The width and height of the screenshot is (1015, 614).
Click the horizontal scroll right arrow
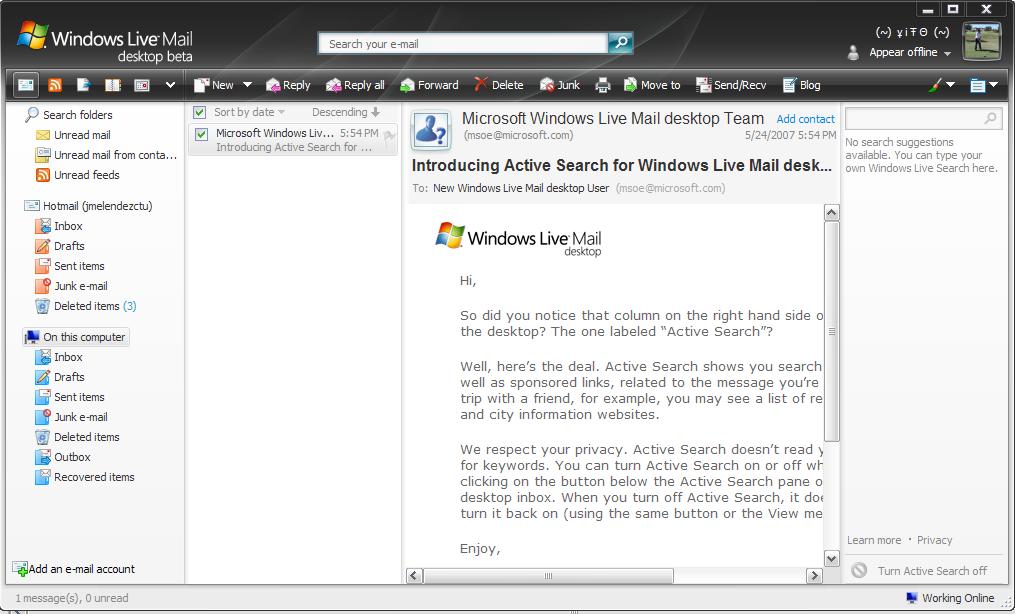(x=814, y=576)
